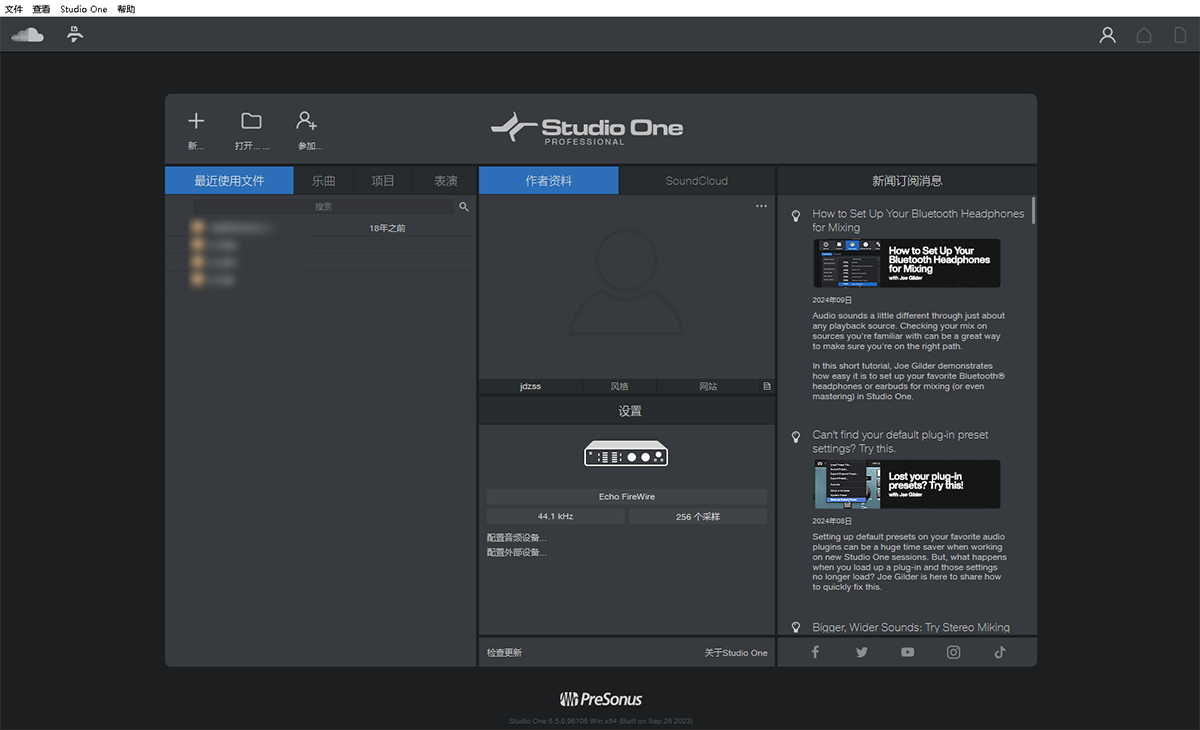Open article Bigger, Wider Sounds: Try Stereo Miking

click(911, 628)
